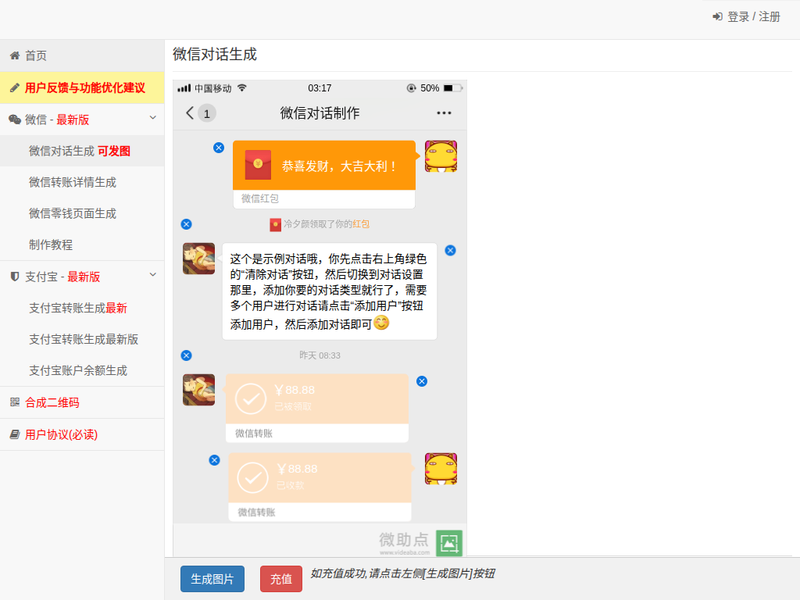Click the home icon beside 首页
Viewport: 800px width, 600px height.
pos(15,55)
